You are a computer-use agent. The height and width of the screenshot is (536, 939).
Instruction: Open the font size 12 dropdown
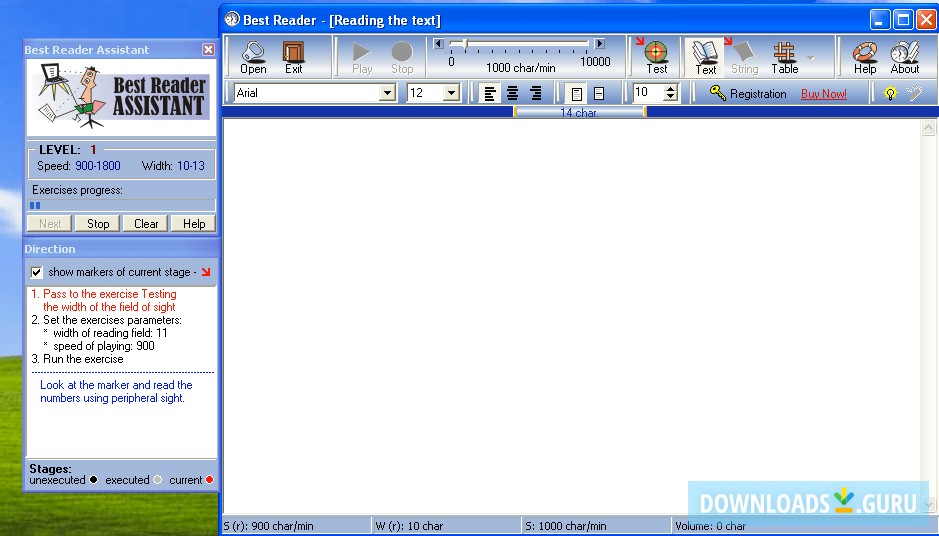[451, 93]
